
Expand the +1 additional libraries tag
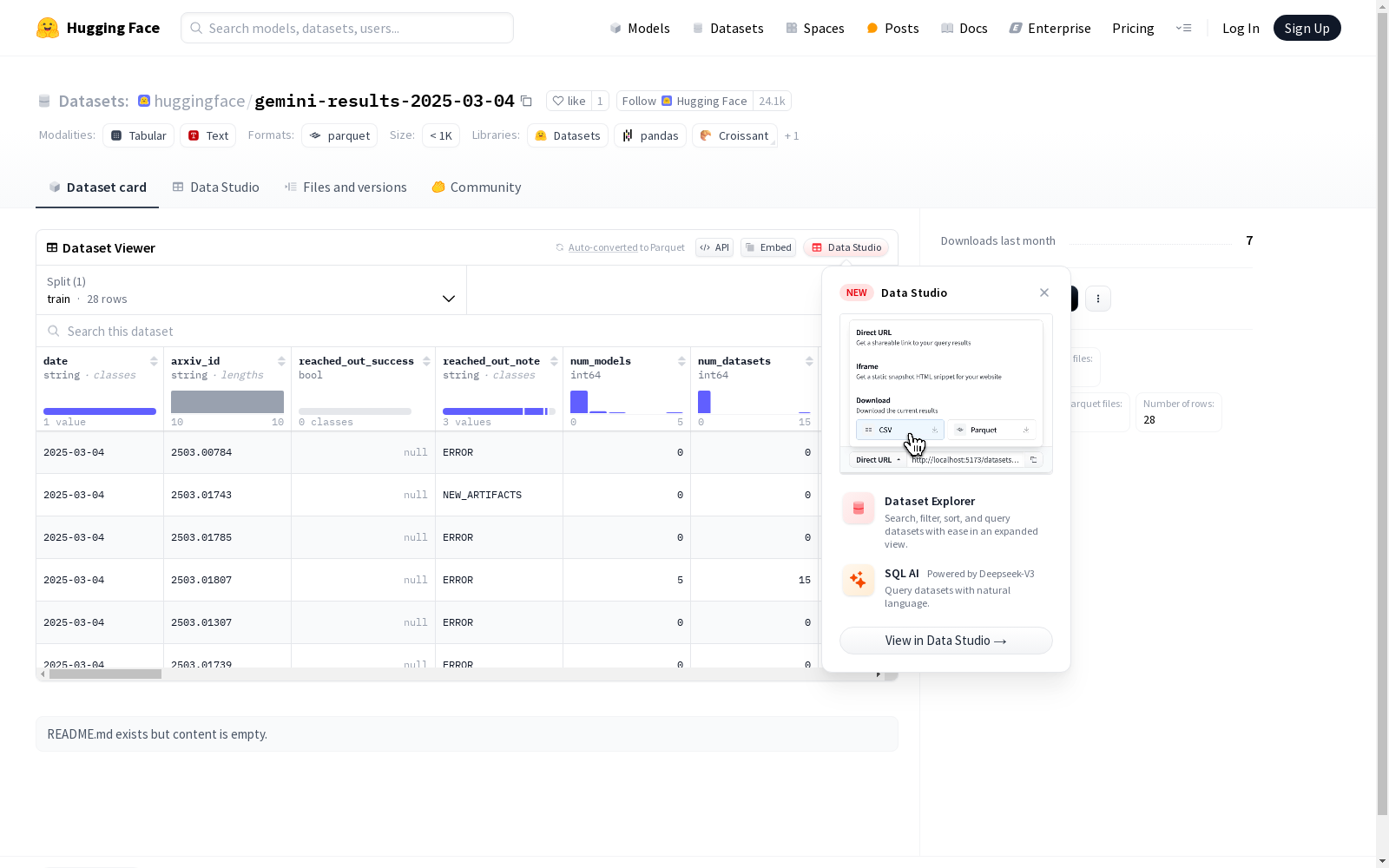pos(792,135)
